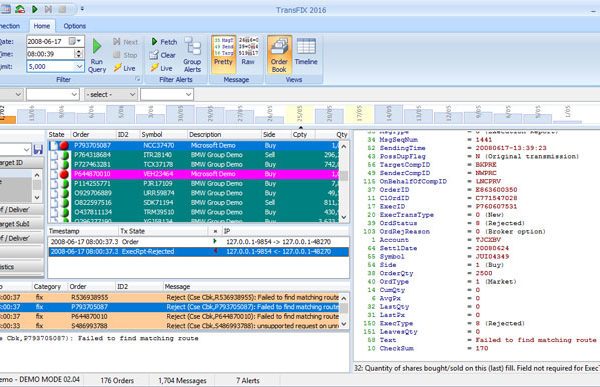Select the ExecRpt-Rejected transaction row
600x387 pixels.
click(199, 251)
